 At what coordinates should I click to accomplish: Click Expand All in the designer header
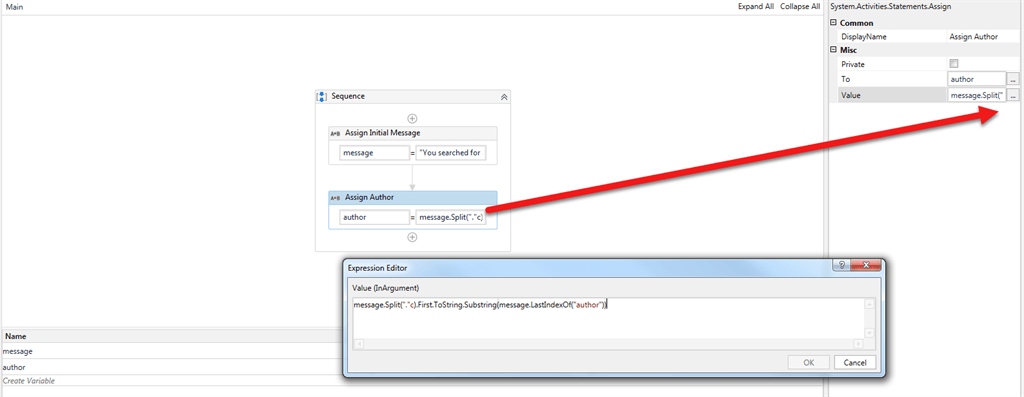tap(756, 6)
